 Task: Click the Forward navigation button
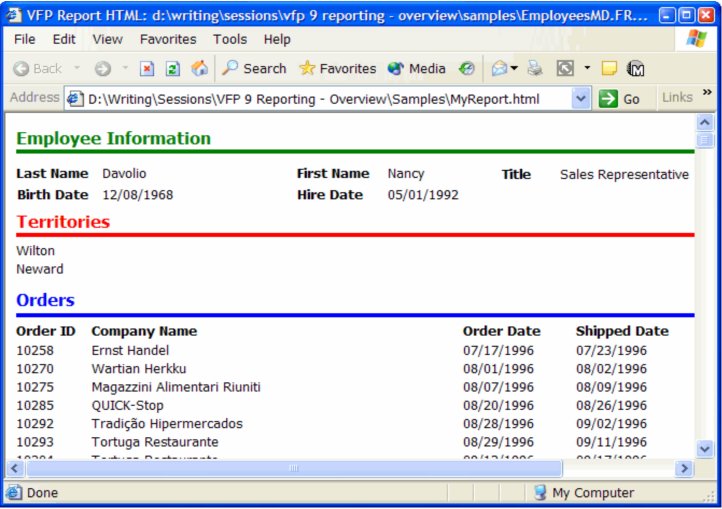coord(103,69)
